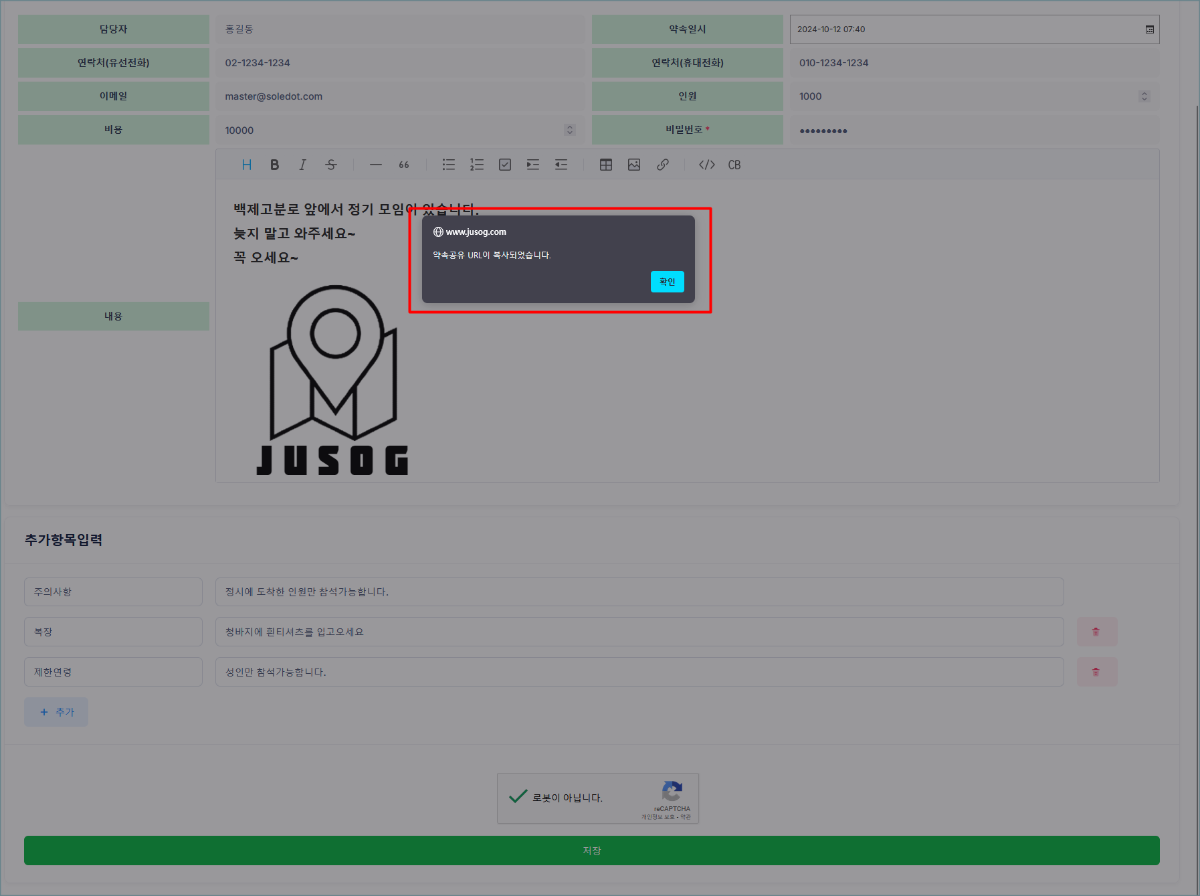
Task: Click the 인원 number spinner arrows
Action: tap(1145, 96)
